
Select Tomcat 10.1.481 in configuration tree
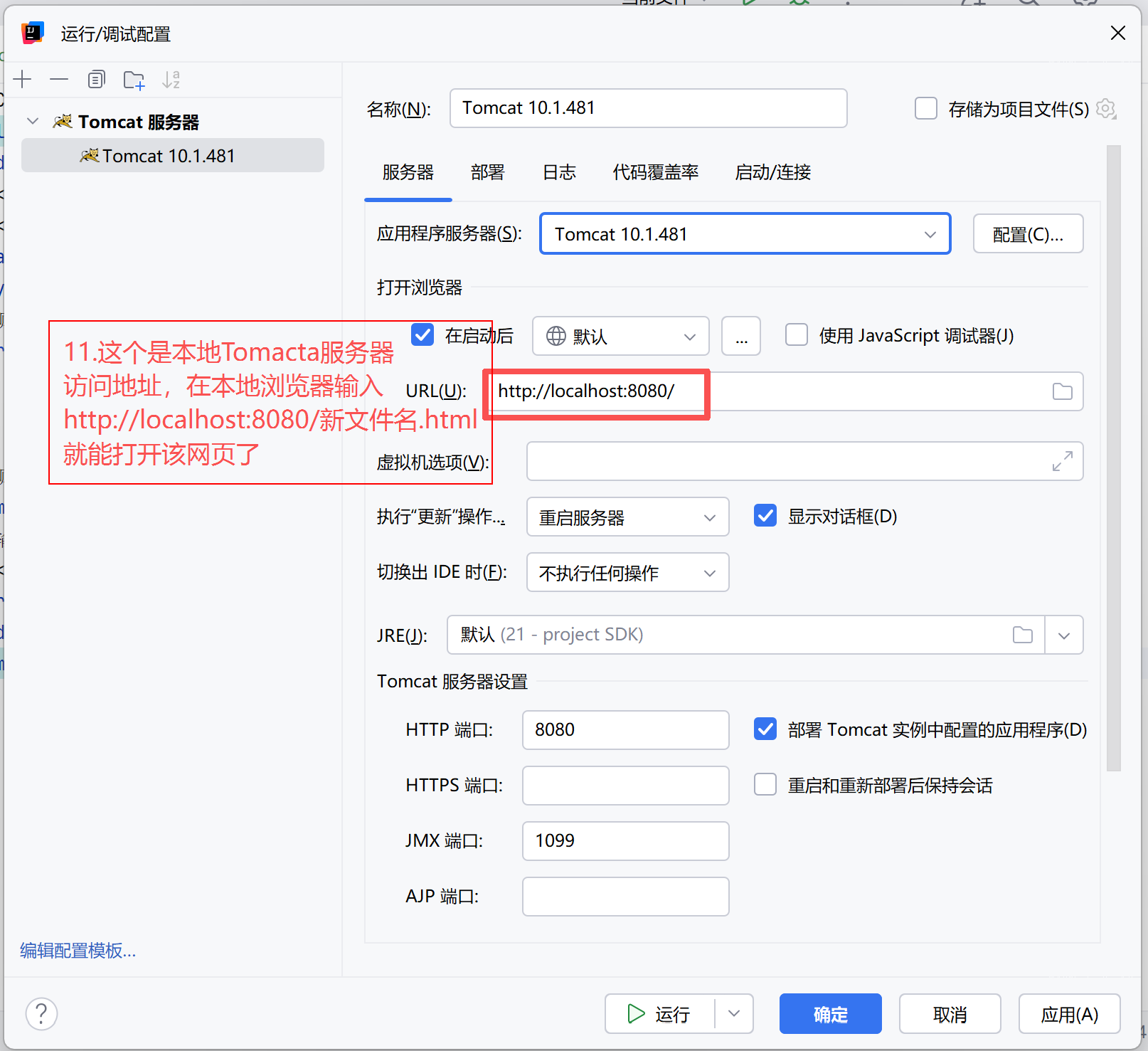[x=173, y=155]
